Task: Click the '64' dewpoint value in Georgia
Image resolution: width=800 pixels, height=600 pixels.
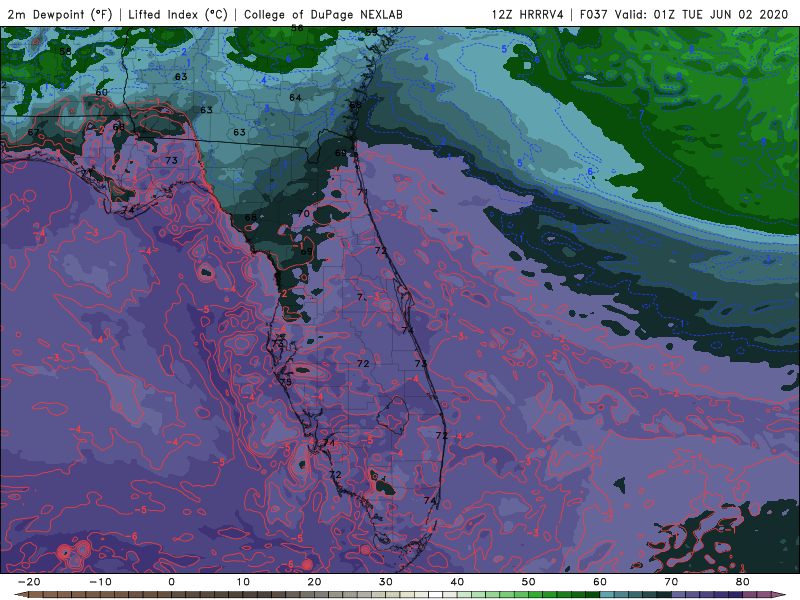Action: point(295,97)
